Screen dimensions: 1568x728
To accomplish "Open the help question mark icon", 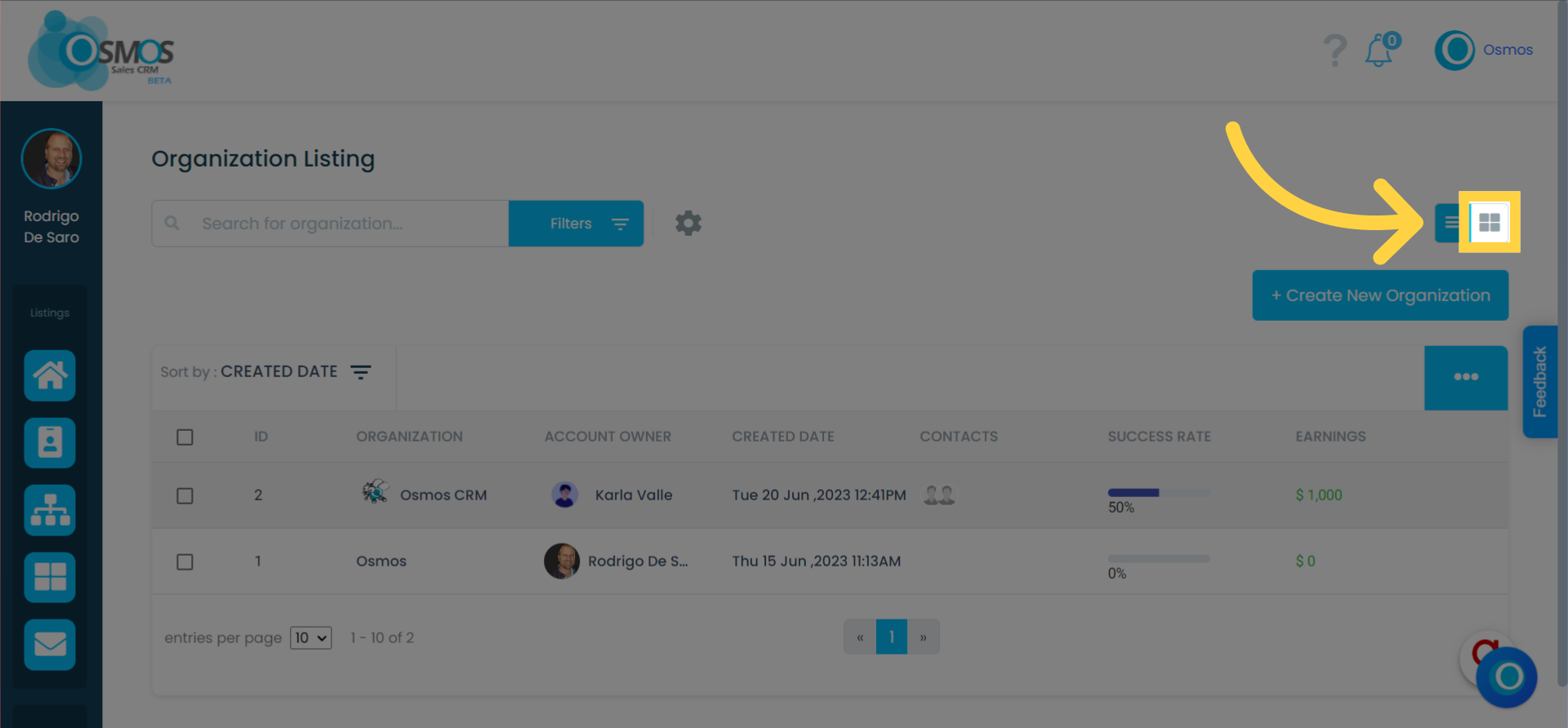I will click(x=1334, y=51).
